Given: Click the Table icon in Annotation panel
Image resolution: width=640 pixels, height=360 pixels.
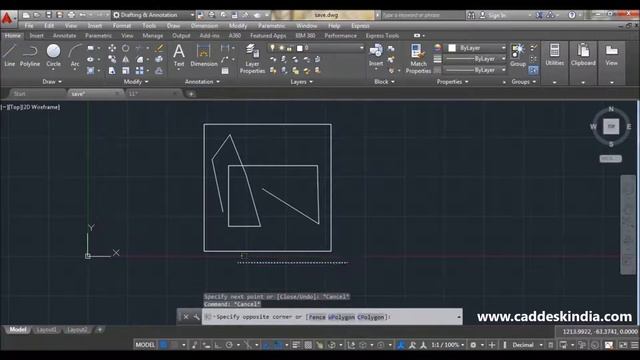Looking at the screenshot, I should 225,71.
